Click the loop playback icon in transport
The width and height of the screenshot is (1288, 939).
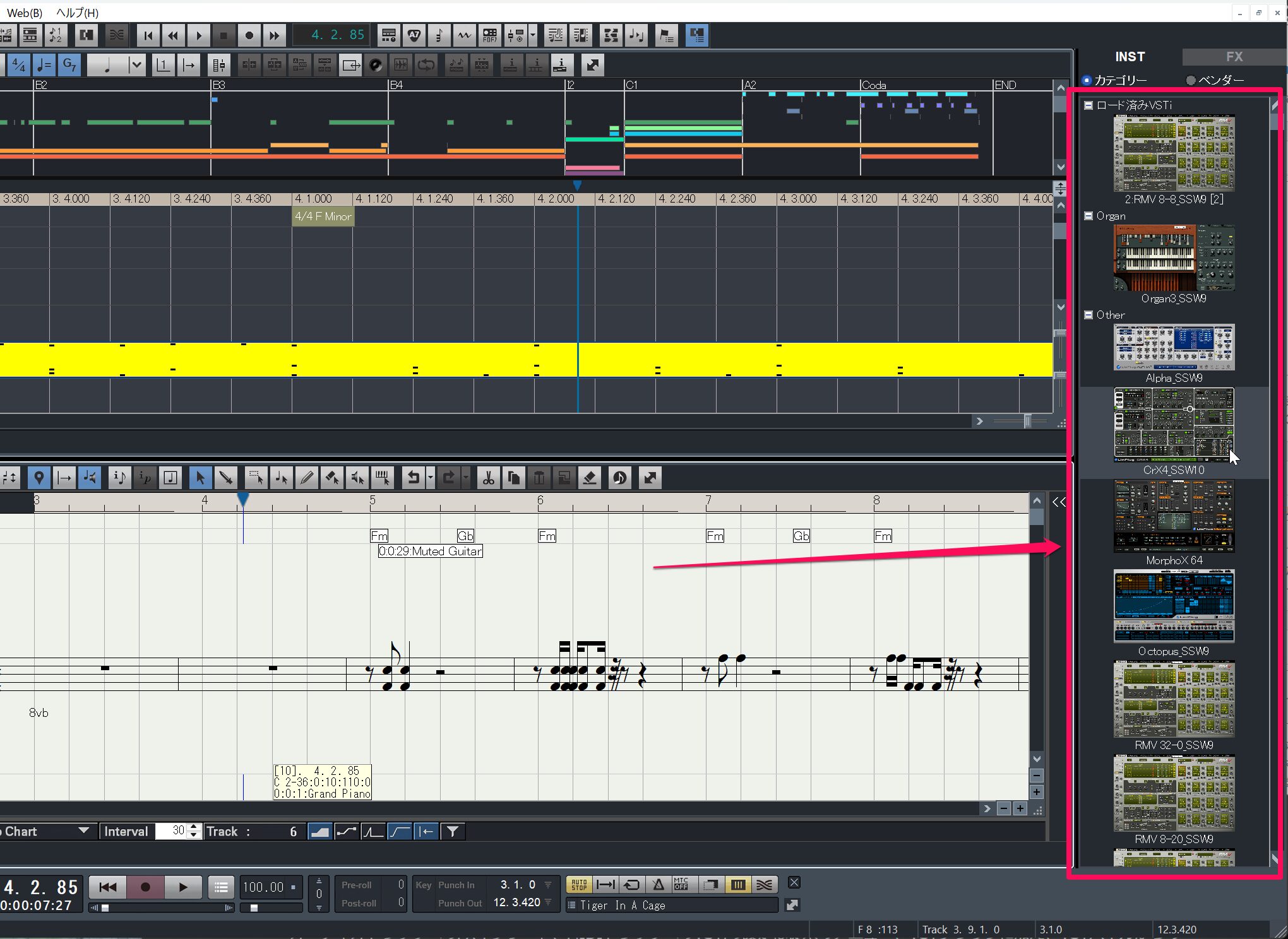coord(631,885)
